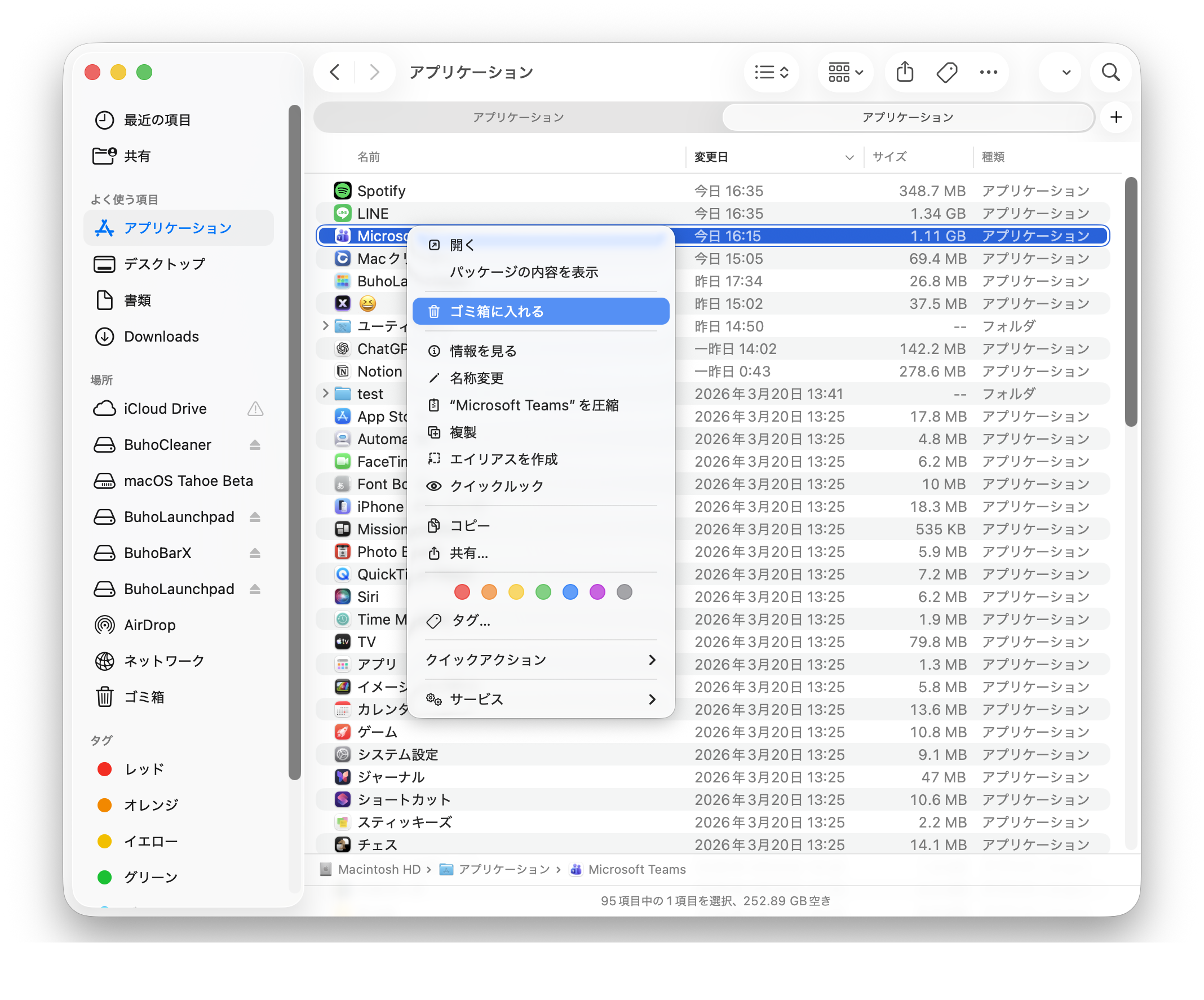The width and height of the screenshot is (1204, 1000).
Task: Choose "Microsoft Teams" を圧縮 in menu
Action: point(541,405)
